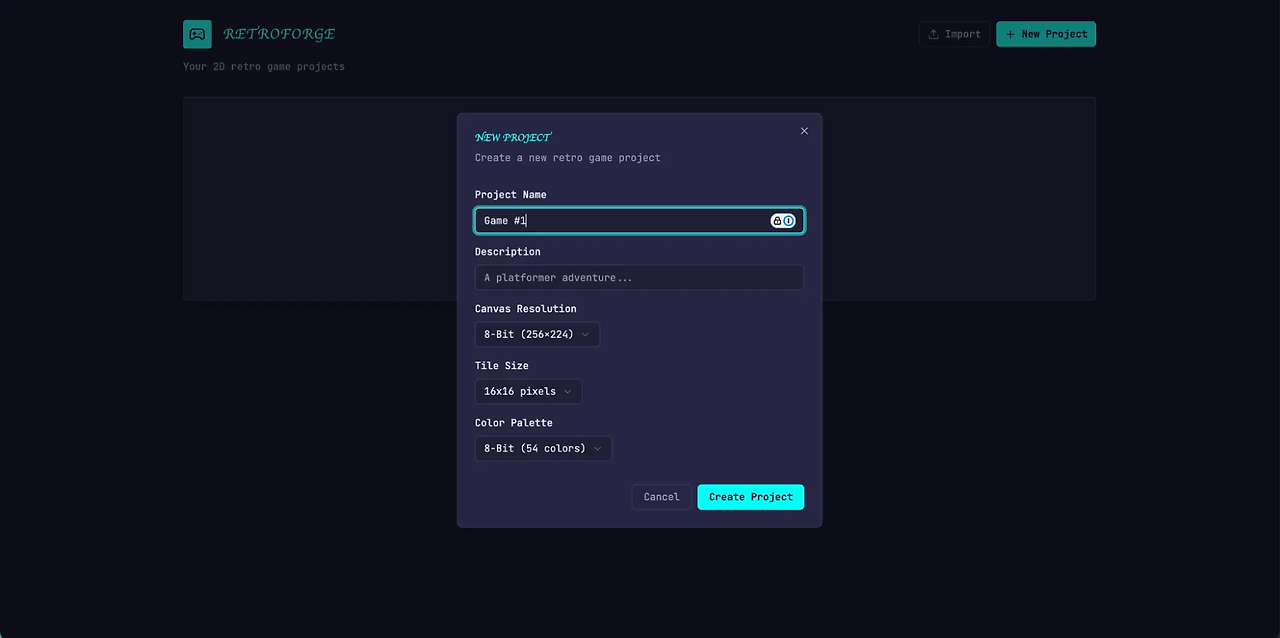Focus the Project Name text field

(639, 221)
